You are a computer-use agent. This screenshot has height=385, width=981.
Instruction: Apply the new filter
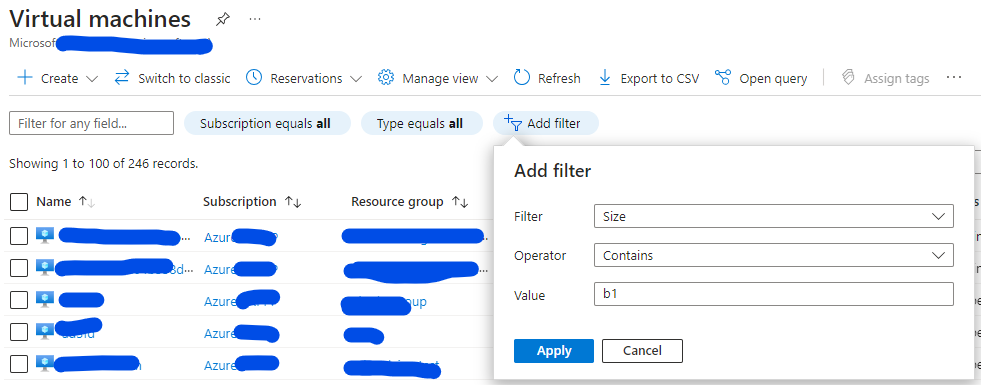click(x=554, y=351)
